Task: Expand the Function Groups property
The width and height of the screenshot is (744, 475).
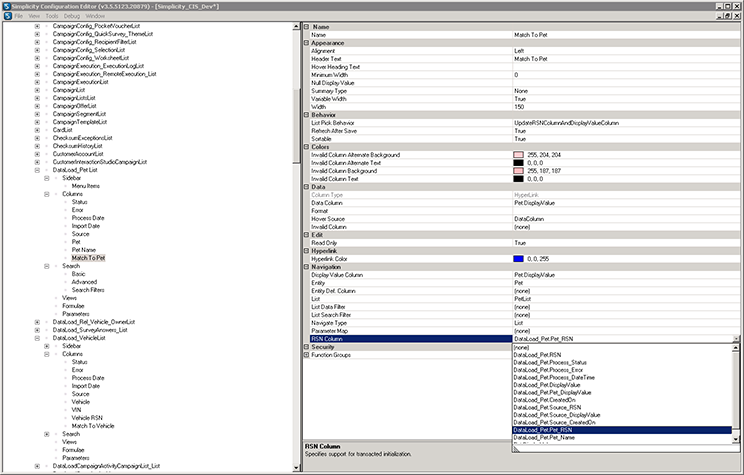Action: [307, 355]
